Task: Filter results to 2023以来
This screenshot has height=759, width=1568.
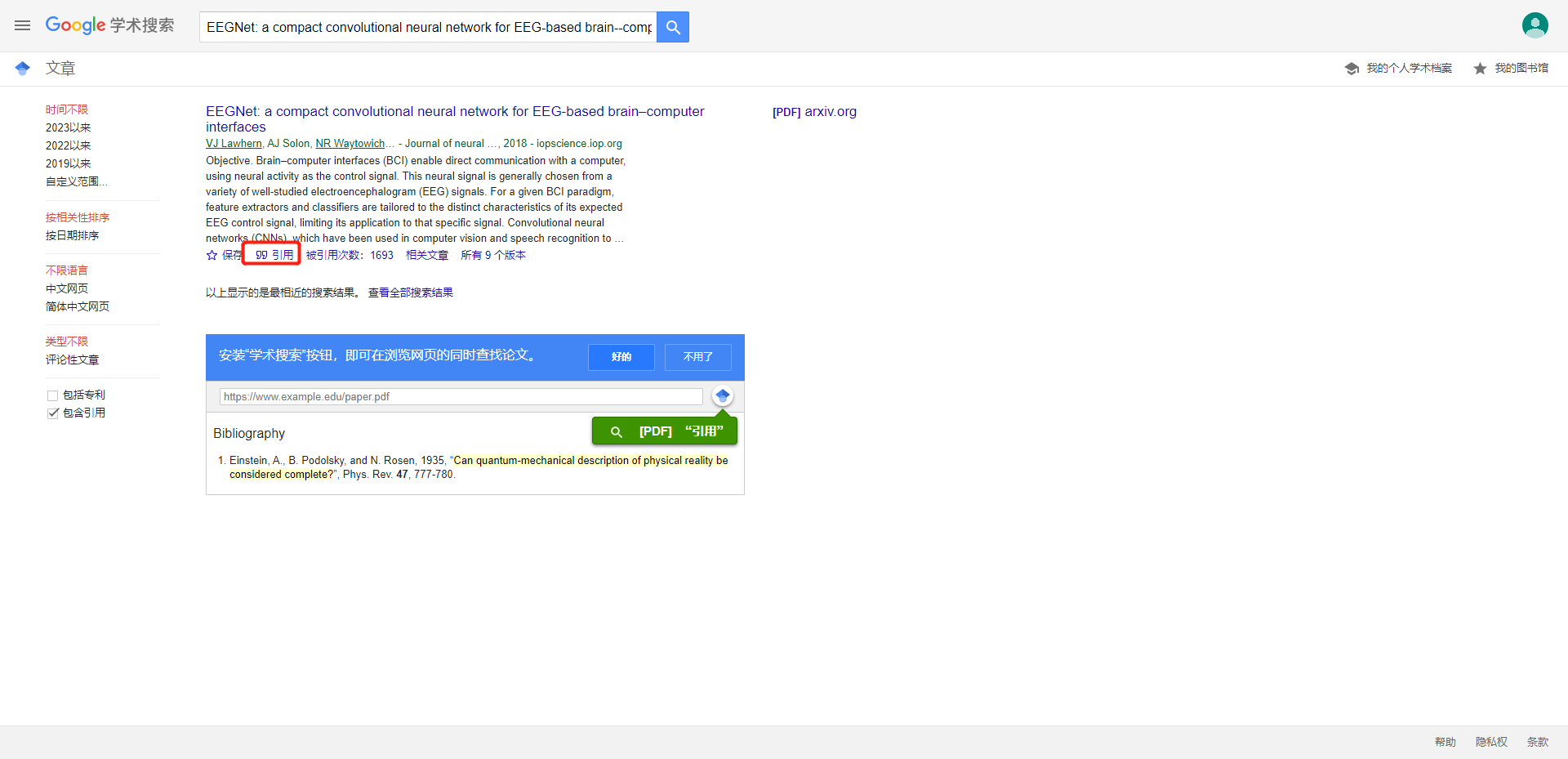Action: [x=69, y=127]
